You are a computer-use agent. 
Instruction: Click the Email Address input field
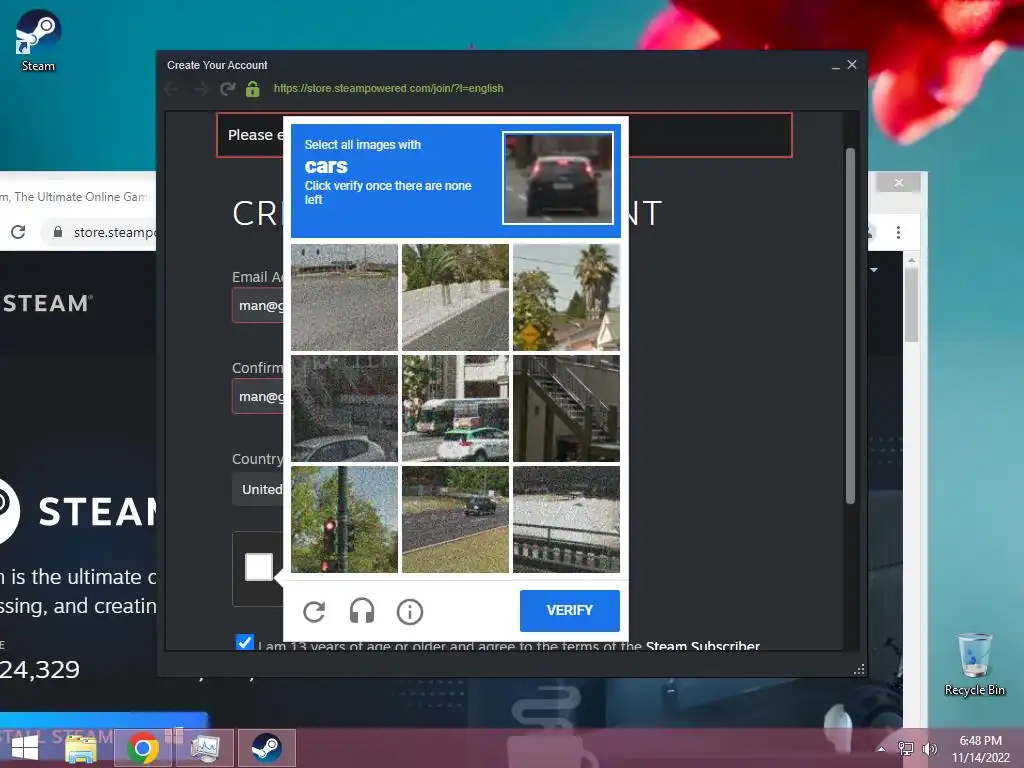(x=258, y=306)
